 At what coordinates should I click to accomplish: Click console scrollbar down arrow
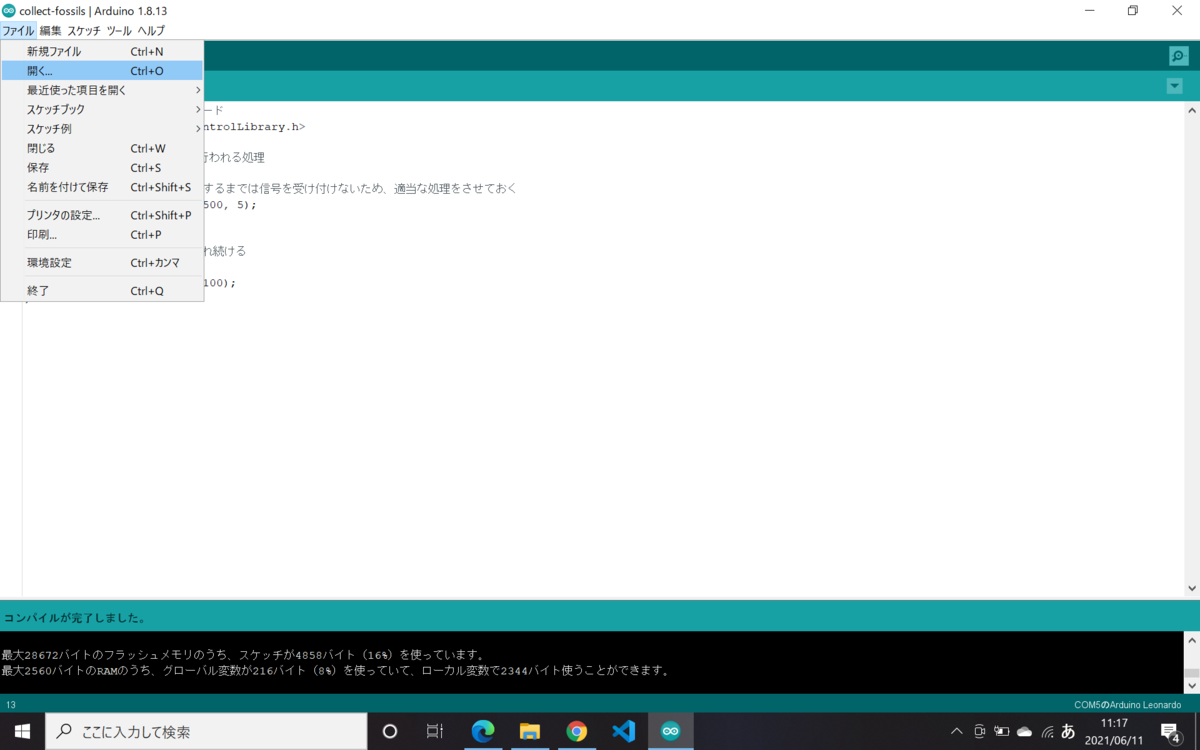(x=1191, y=686)
